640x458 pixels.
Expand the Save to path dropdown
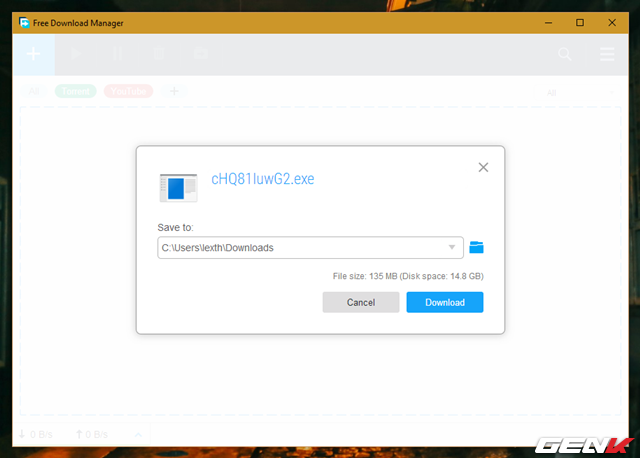[452, 247]
